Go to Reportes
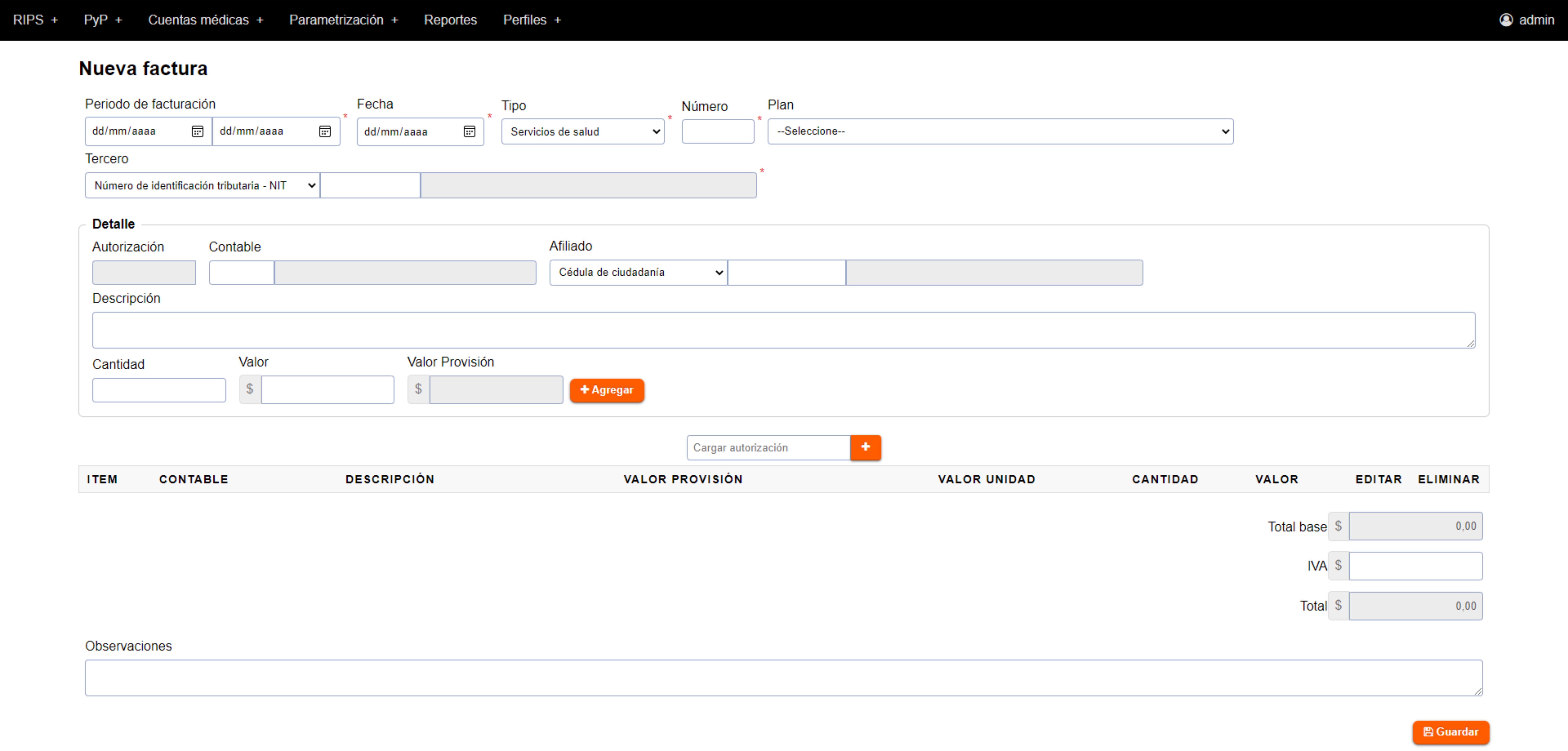1568x751 pixels. point(450,20)
